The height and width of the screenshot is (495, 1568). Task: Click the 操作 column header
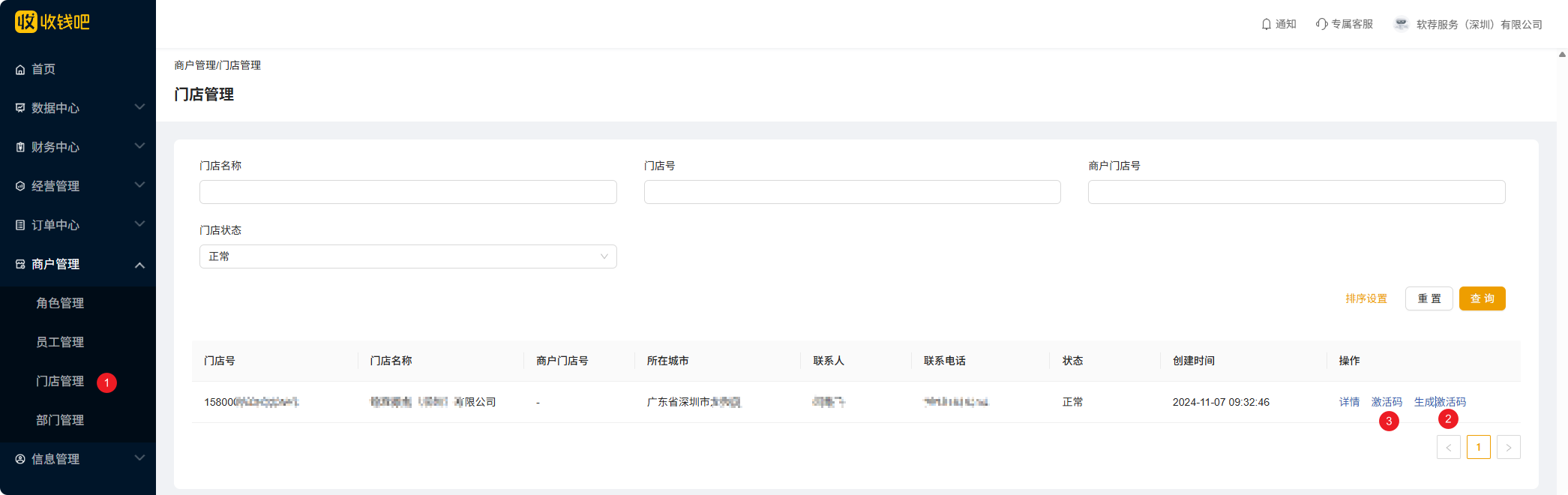(x=1349, y=361)
